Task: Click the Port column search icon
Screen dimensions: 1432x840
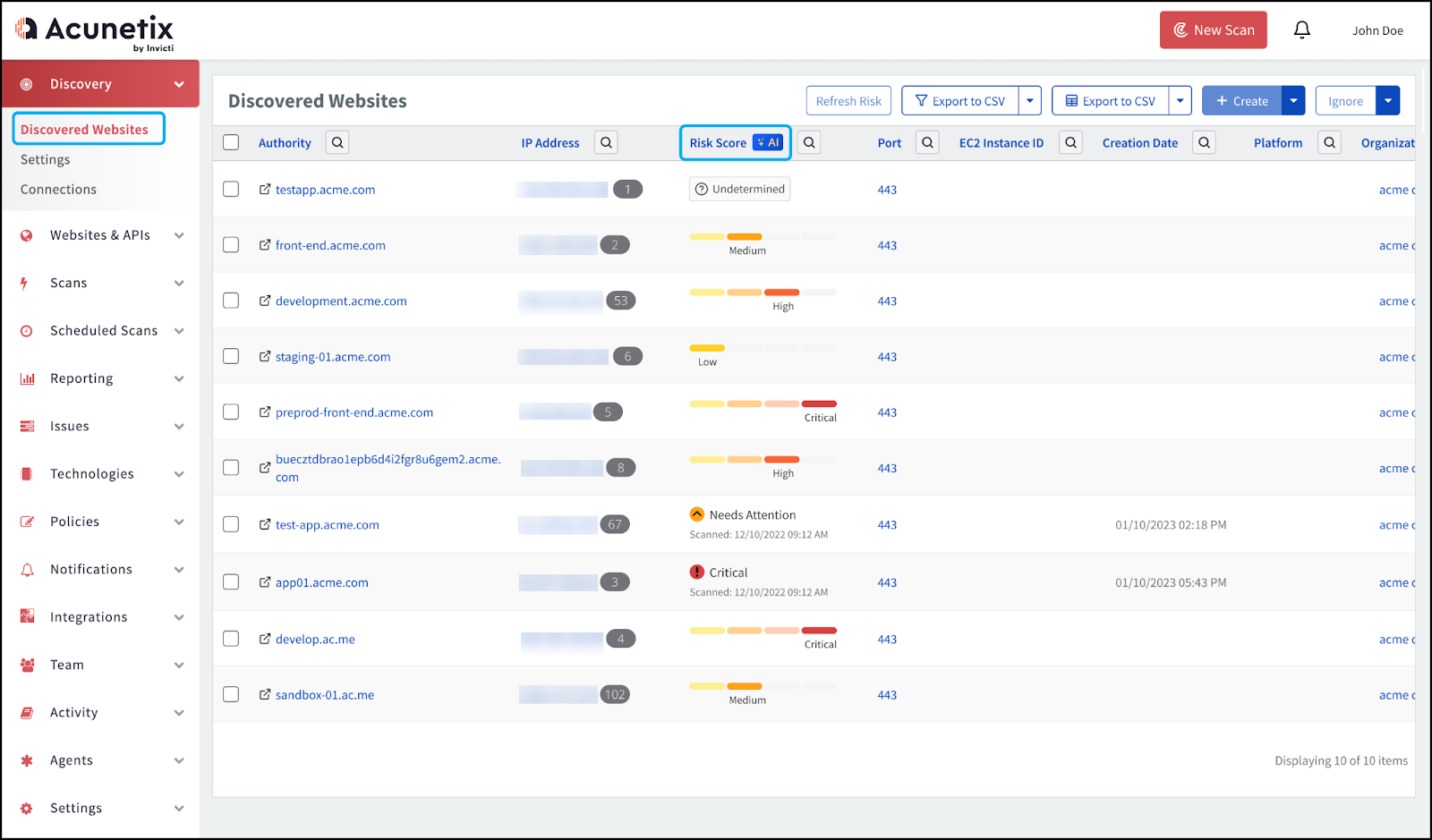Action: click(x=927, y=142)
